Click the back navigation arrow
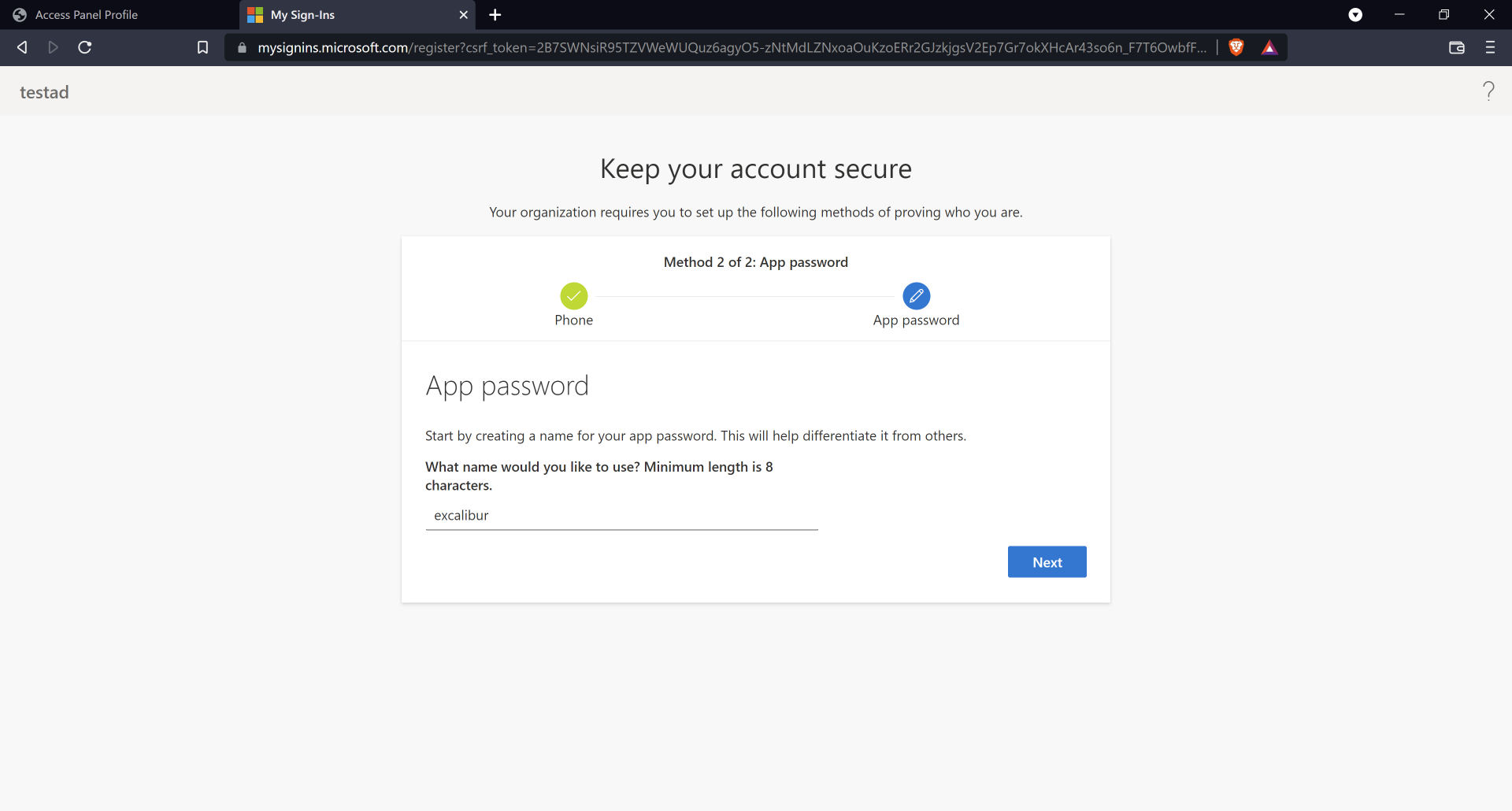Viewport: 1512px width, 811px height. point(22,47)
